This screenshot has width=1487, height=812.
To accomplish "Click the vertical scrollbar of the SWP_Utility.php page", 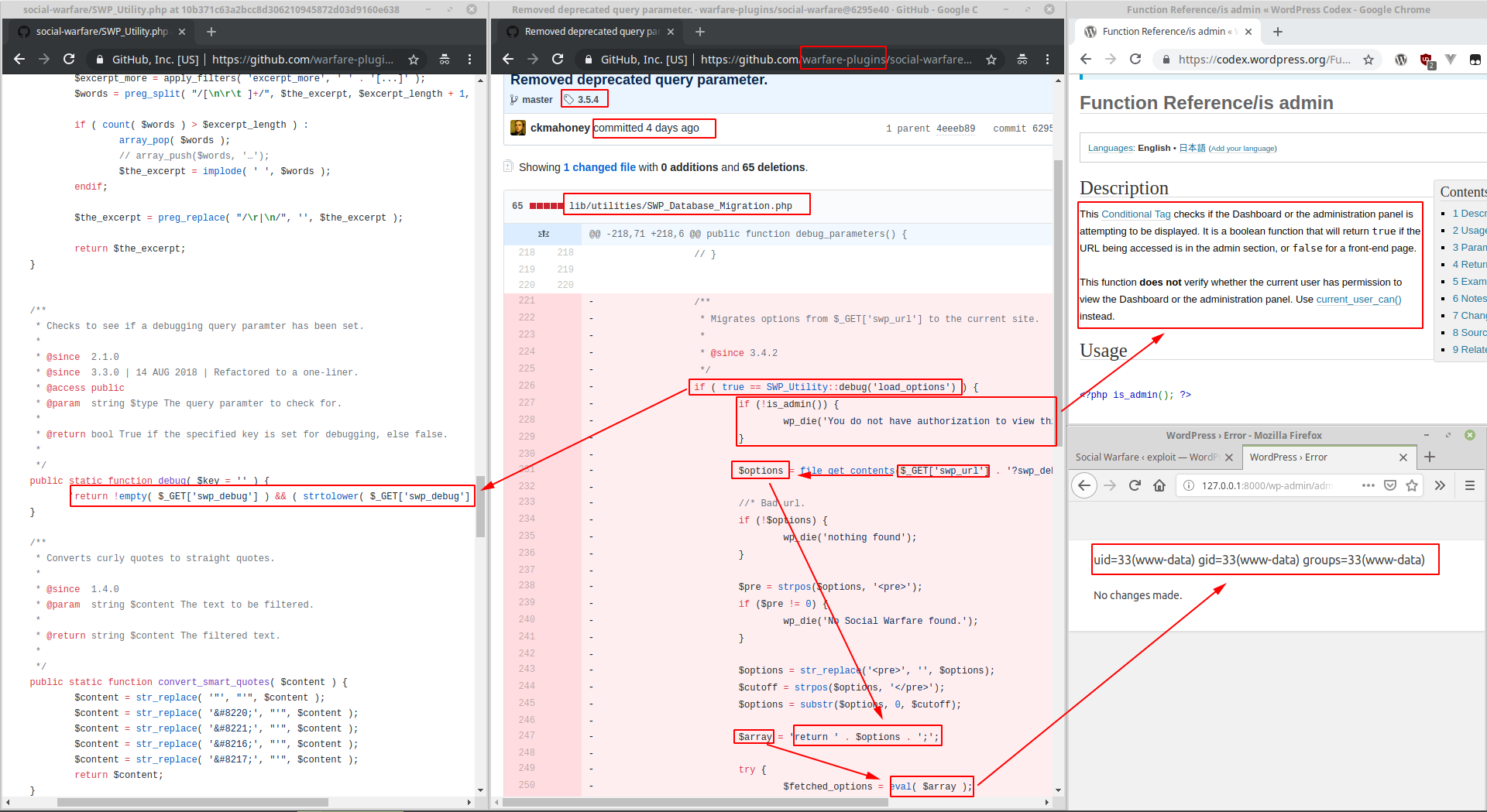I will [x=480, y=505].
